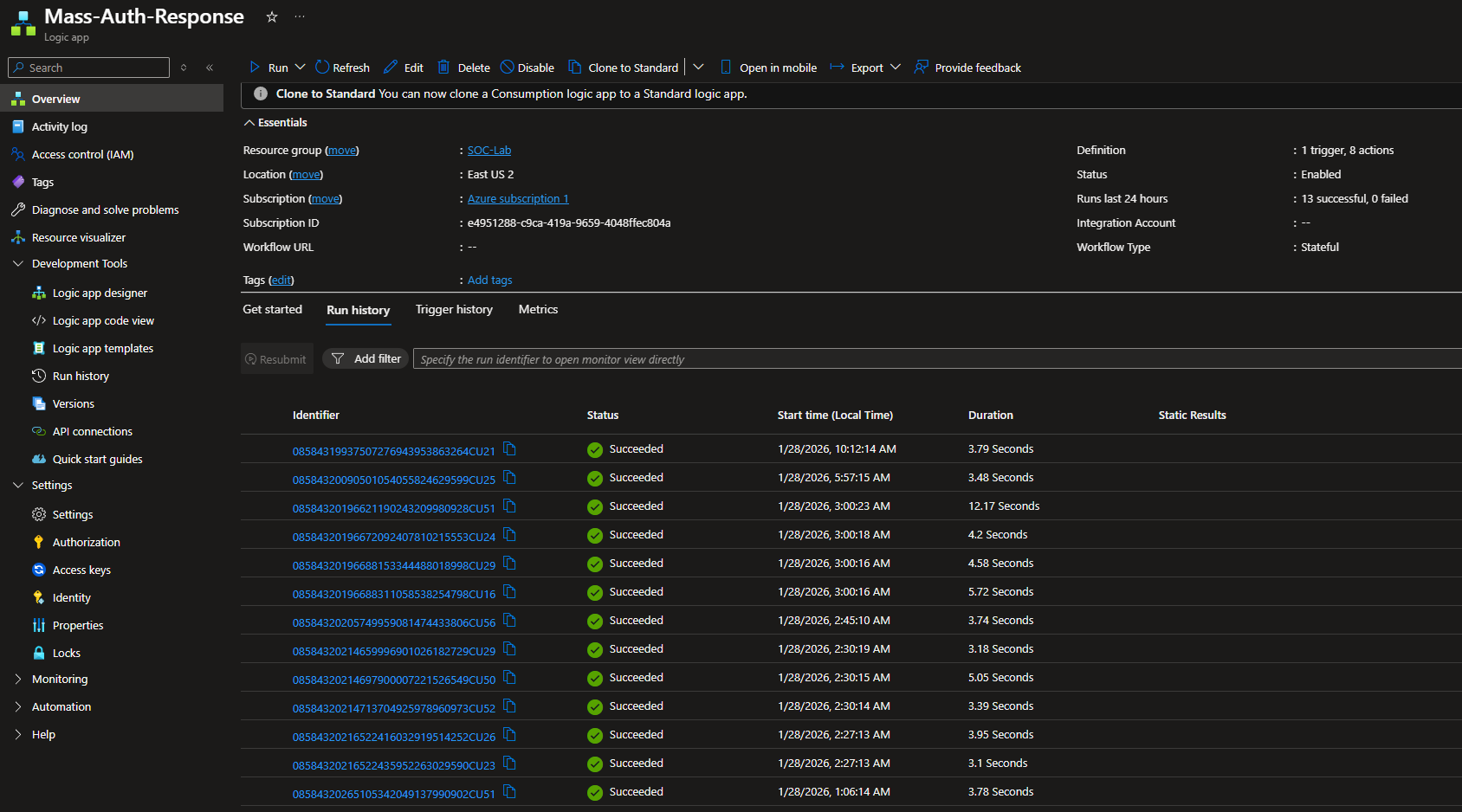
Task: Favorite the logic app with the star icon
Action: pyautogui.click(x=272, y=17)
